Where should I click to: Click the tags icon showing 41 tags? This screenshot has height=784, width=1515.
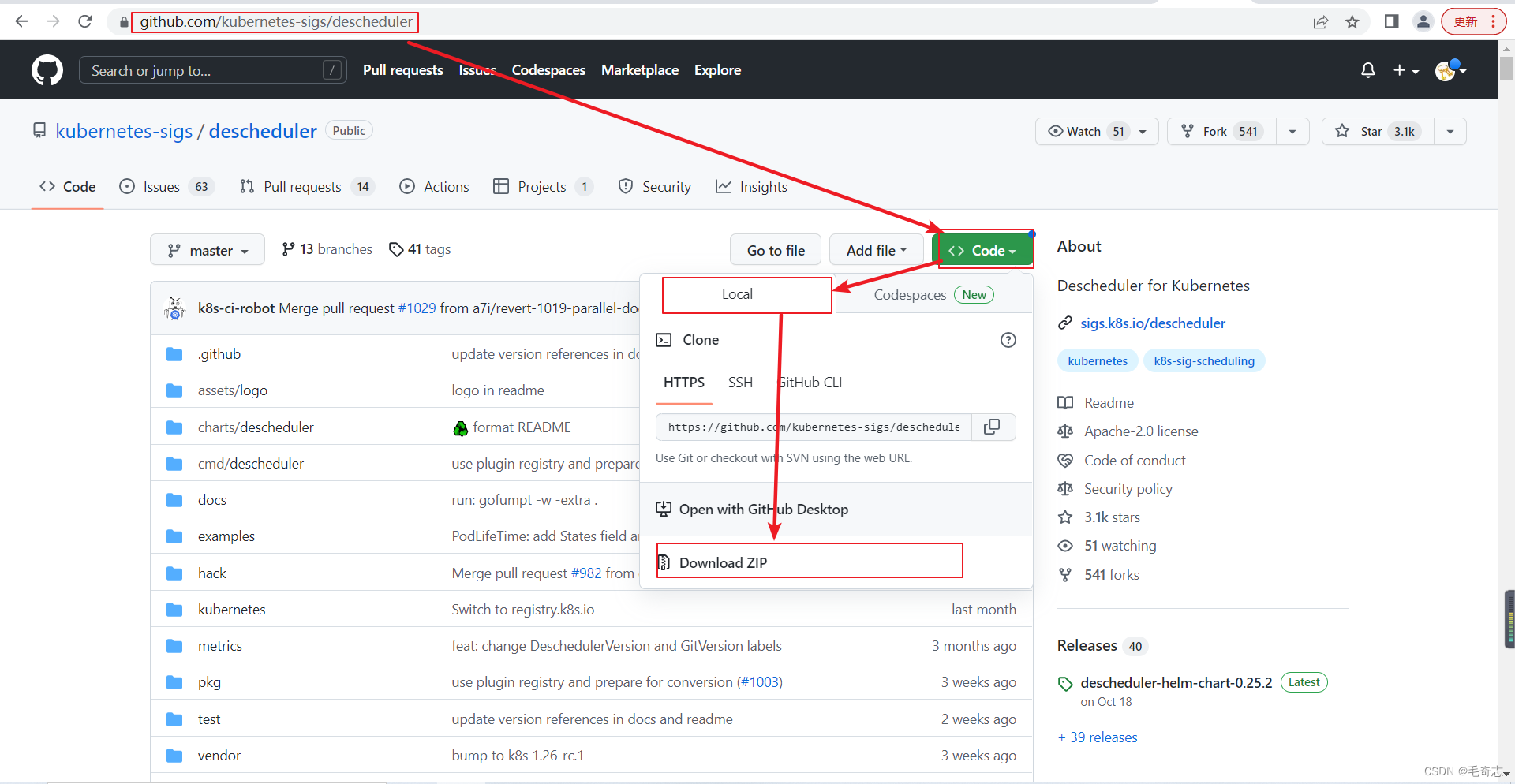(x=396, y=249)
